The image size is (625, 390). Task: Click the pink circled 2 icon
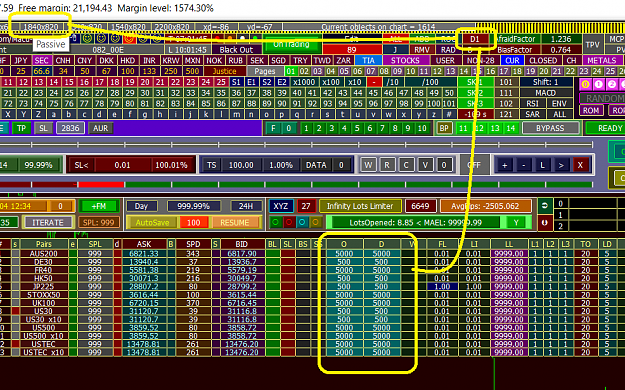[x=612, y=85]
